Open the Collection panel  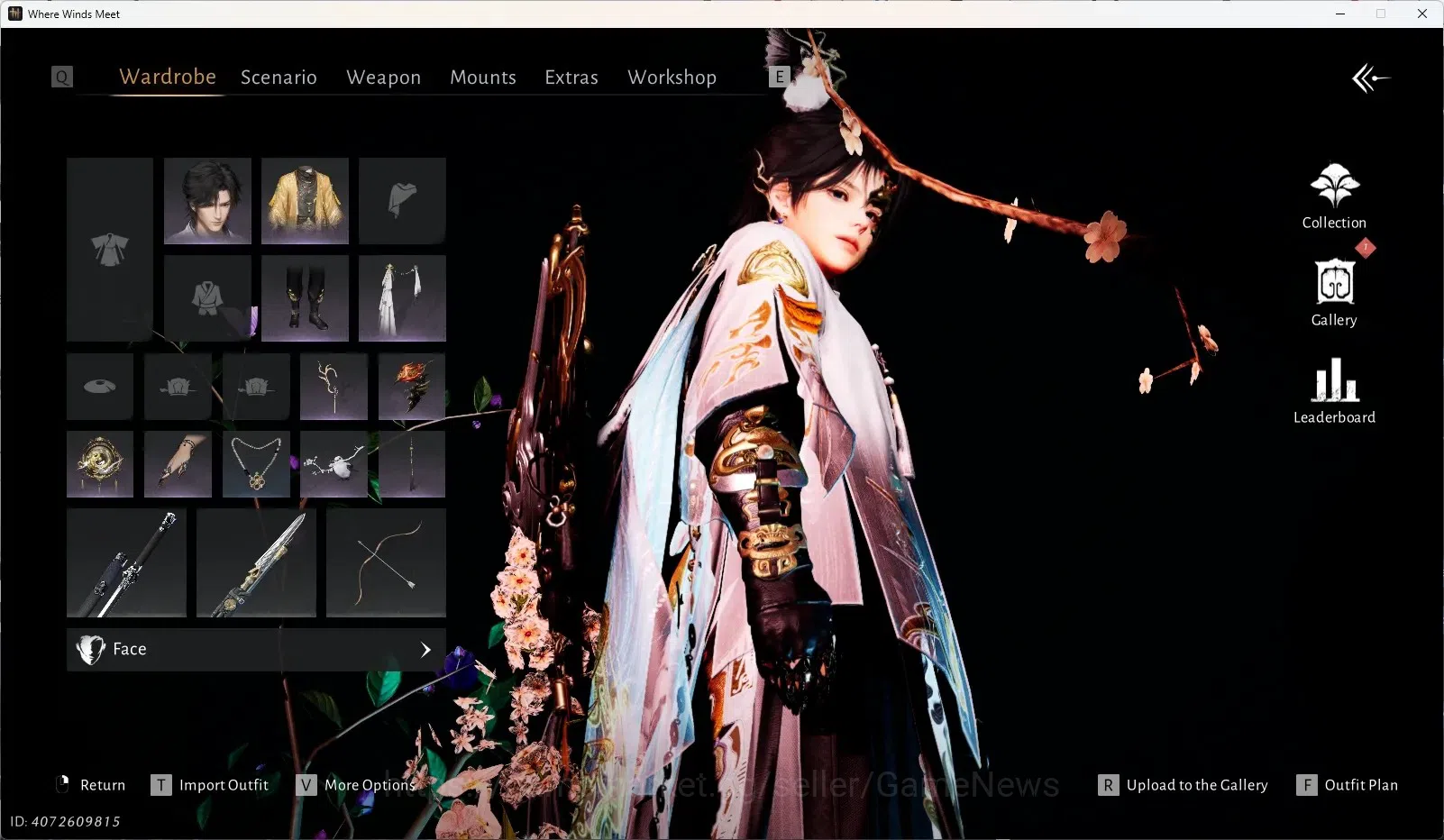click(x=1334, y=196)
